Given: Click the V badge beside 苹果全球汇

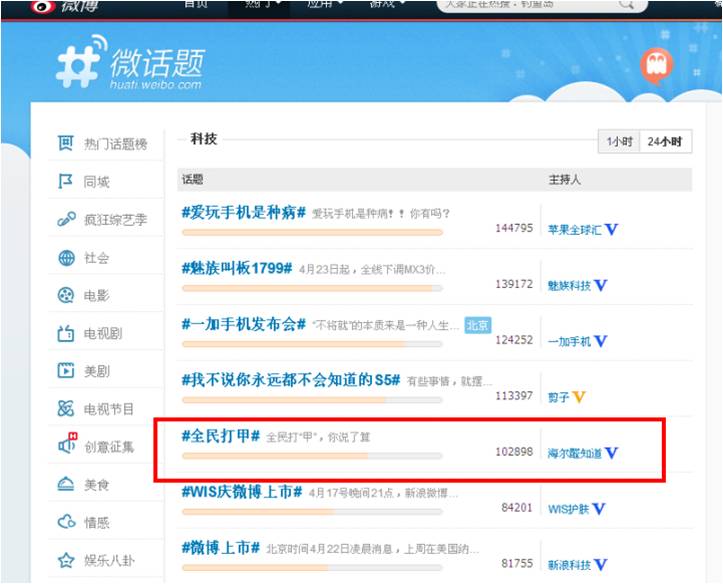Looking at the screenshot, I should (611, 229).
